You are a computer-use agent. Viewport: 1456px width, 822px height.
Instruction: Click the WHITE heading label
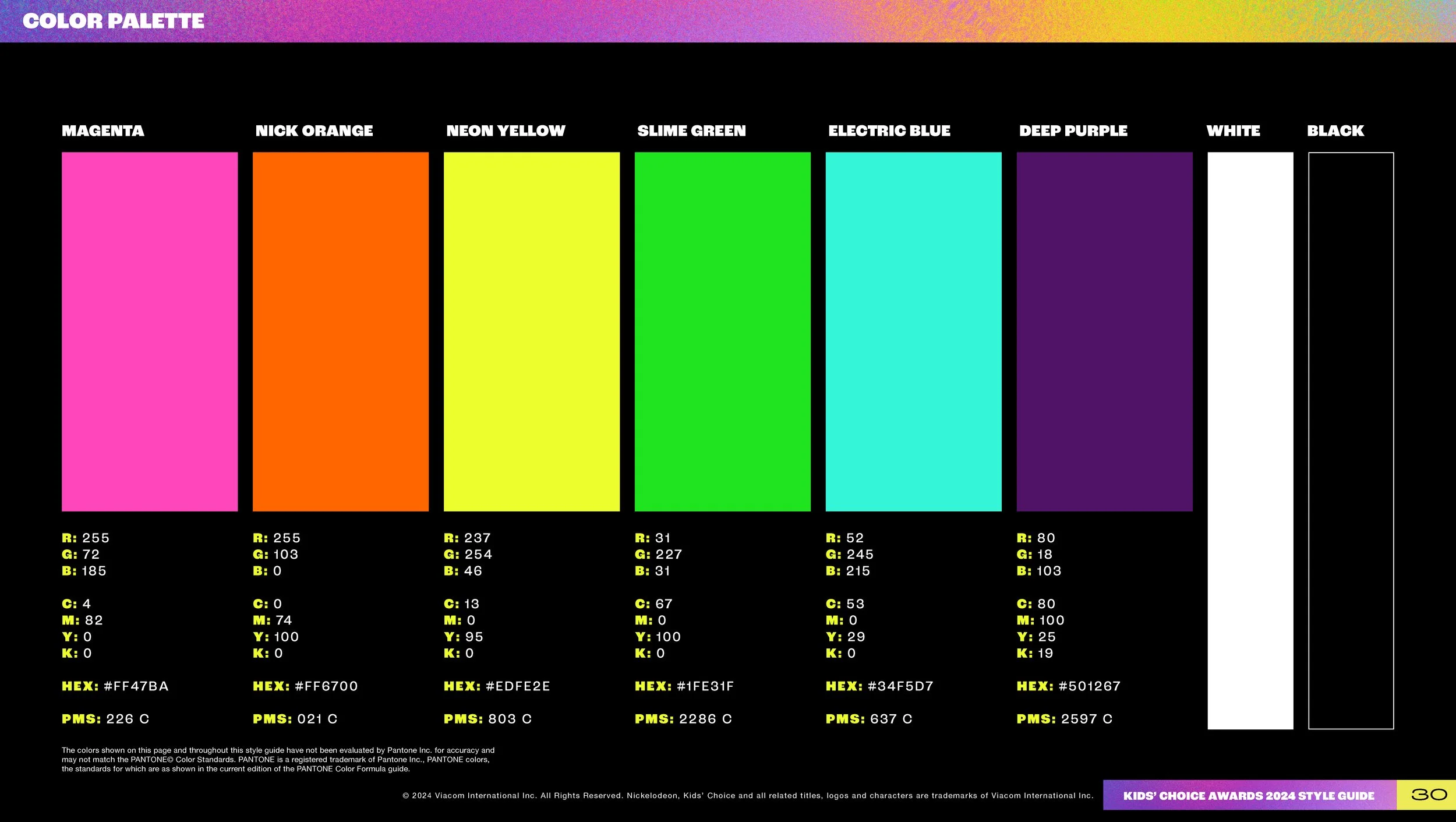click(1234, 130)
